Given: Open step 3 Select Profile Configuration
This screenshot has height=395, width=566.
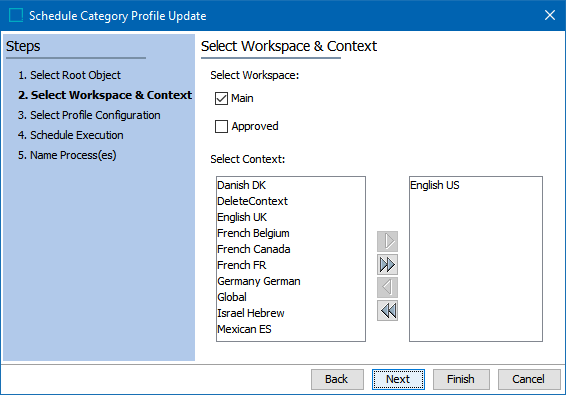Looking at the screenshot, I should coord(89,115).
